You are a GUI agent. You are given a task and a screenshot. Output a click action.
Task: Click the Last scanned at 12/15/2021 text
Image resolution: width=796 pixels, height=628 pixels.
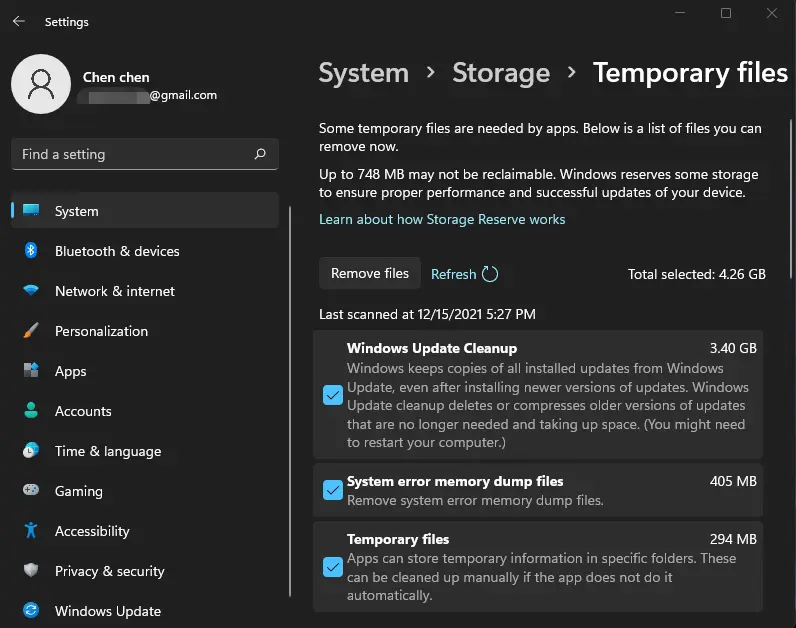(427, 314)
